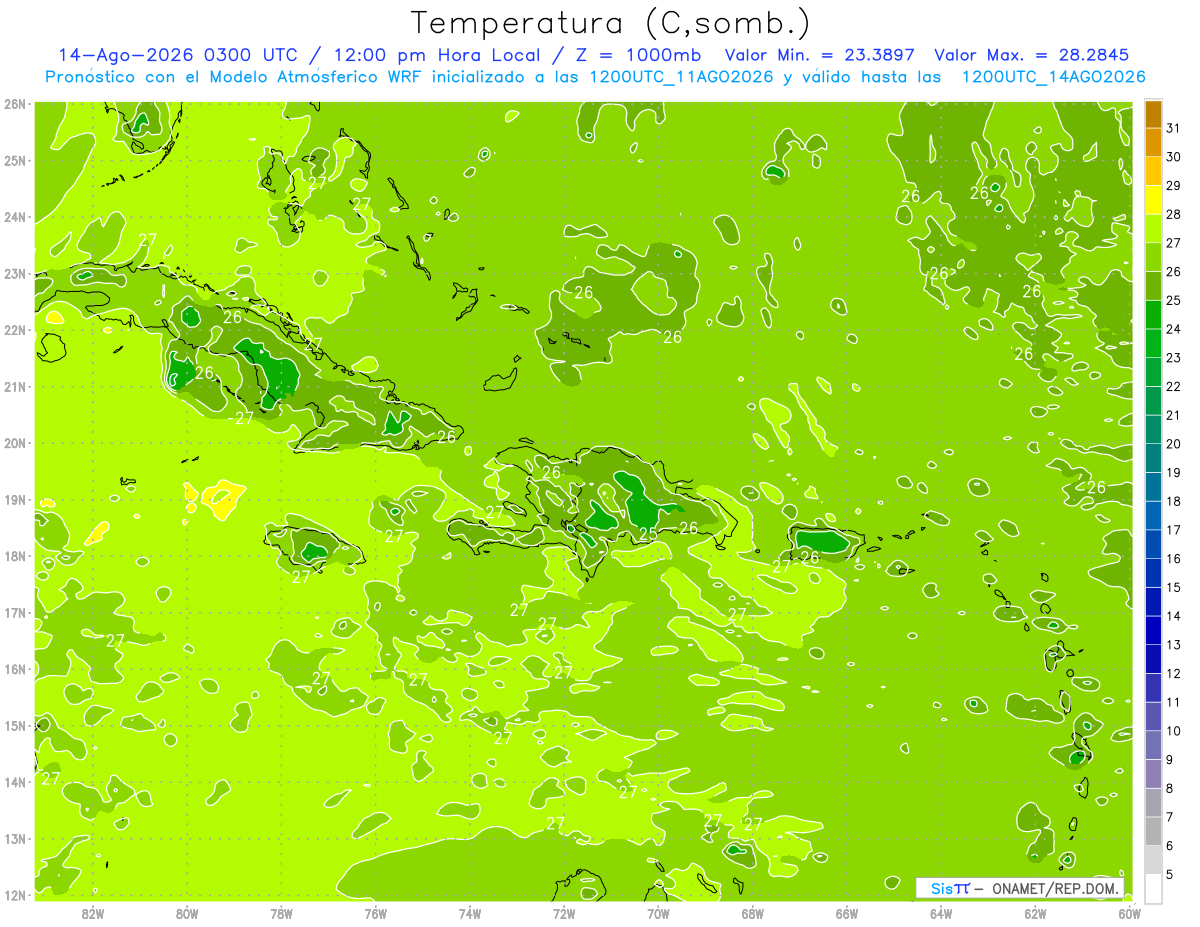The height and width of the screenshot is (927, 1200).
Task: Click the '78W' longitude axis label
Action: pyautogui.click(x=281, y=913)
